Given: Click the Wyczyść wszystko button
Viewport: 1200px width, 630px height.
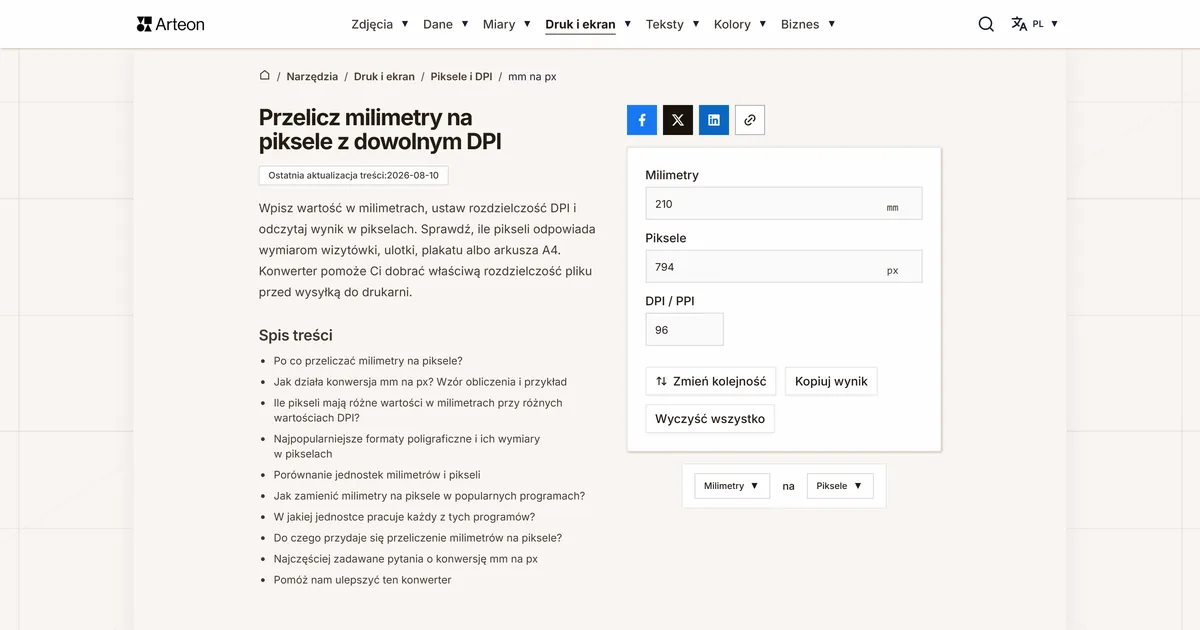Looking at the screenshot, I should (x=710, y=419).
